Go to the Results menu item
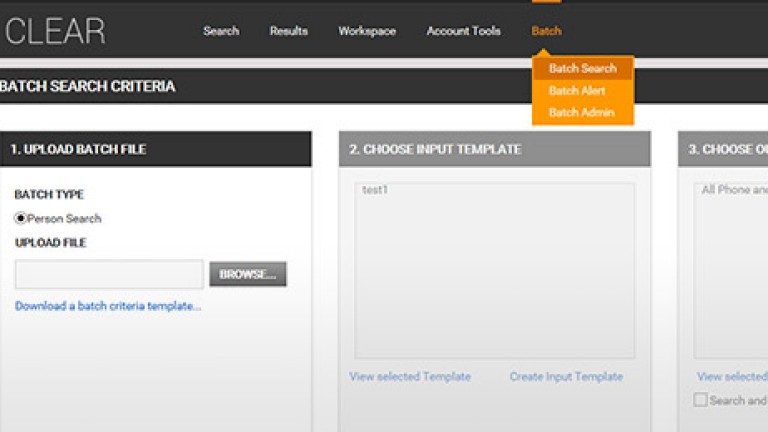 click(x=289, y=31)
